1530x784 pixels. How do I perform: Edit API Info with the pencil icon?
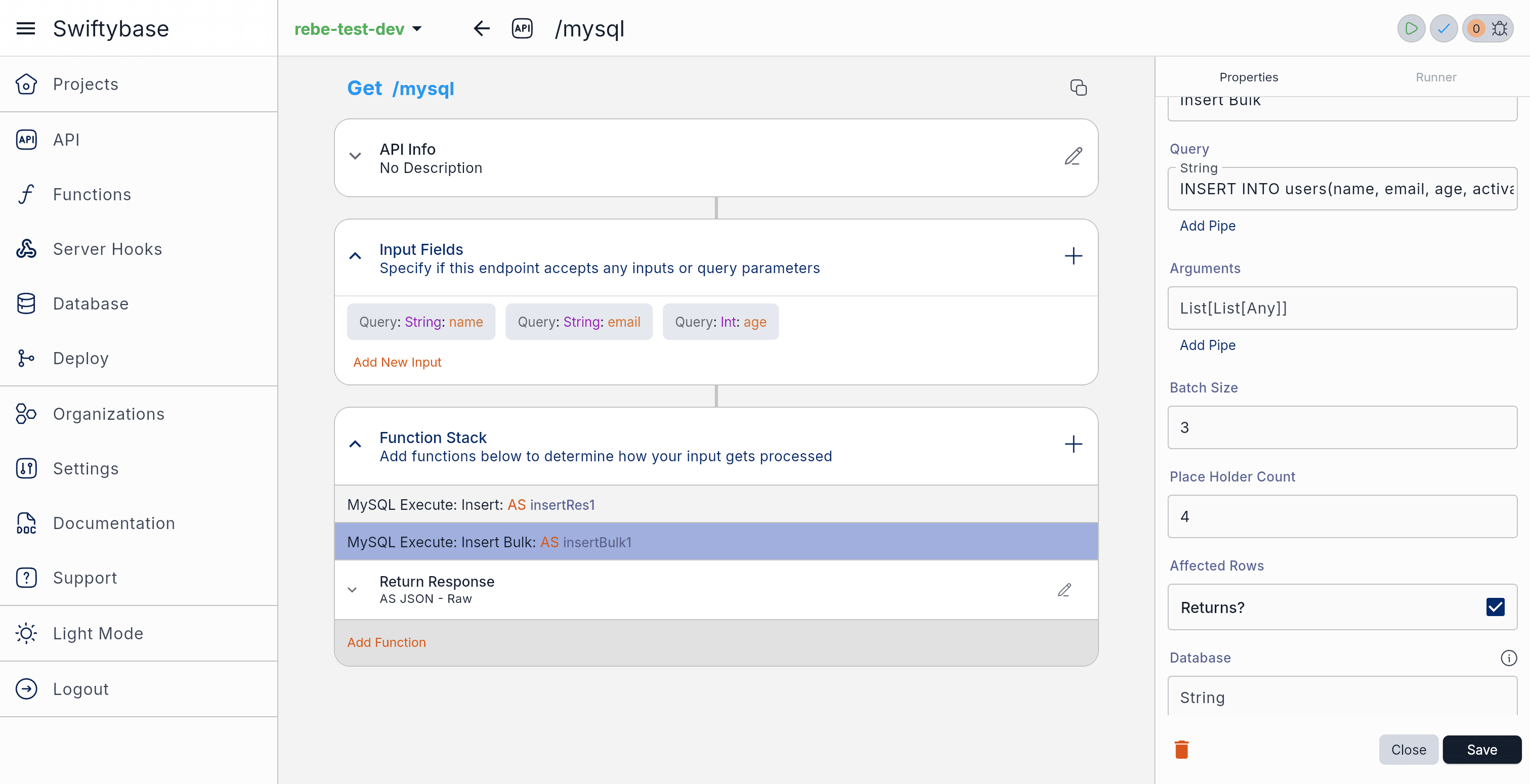pos(1073,156)
